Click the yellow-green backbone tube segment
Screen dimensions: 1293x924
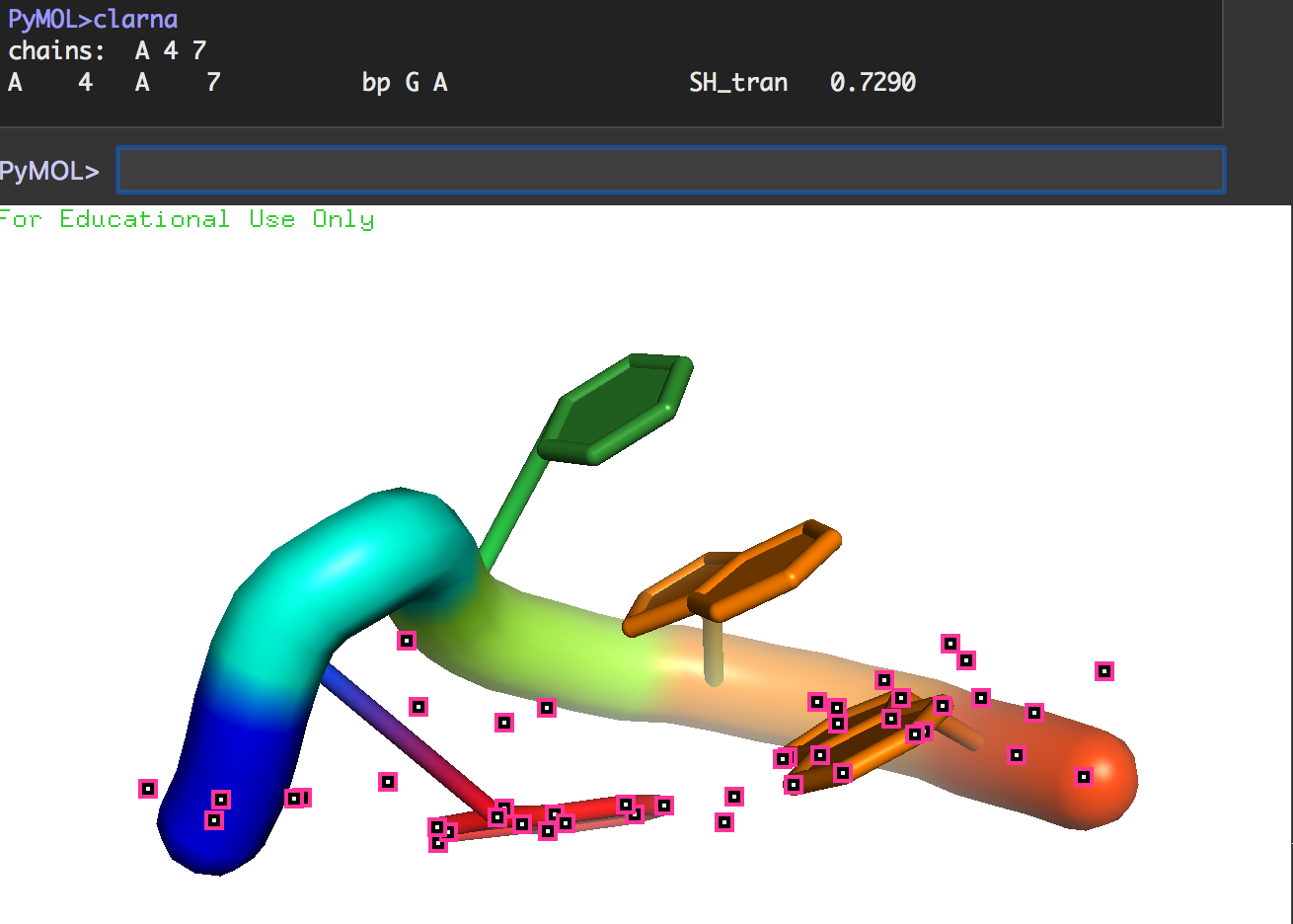tap(553, 642)
